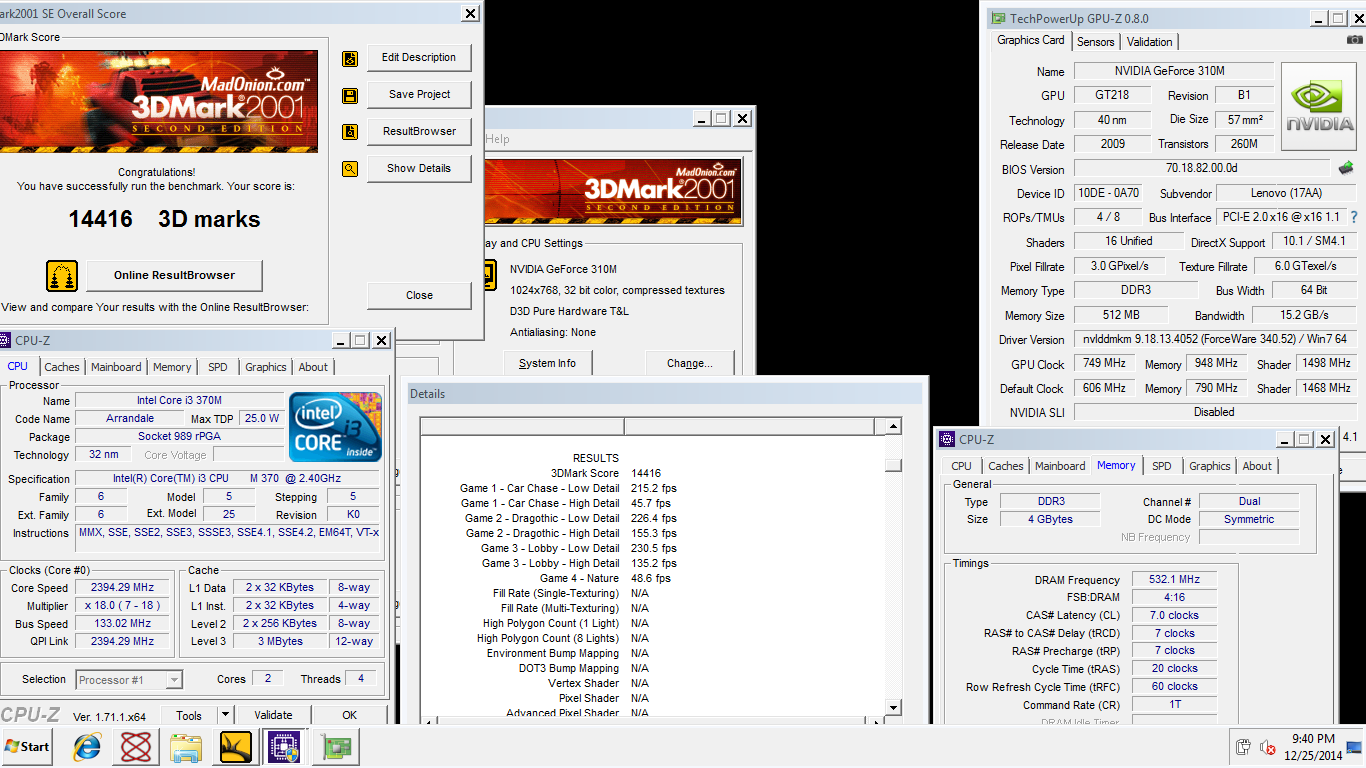Switch to the Validation tab in GPU-Z
This screenshot has height=768, width=1366.
(1150, 42)
